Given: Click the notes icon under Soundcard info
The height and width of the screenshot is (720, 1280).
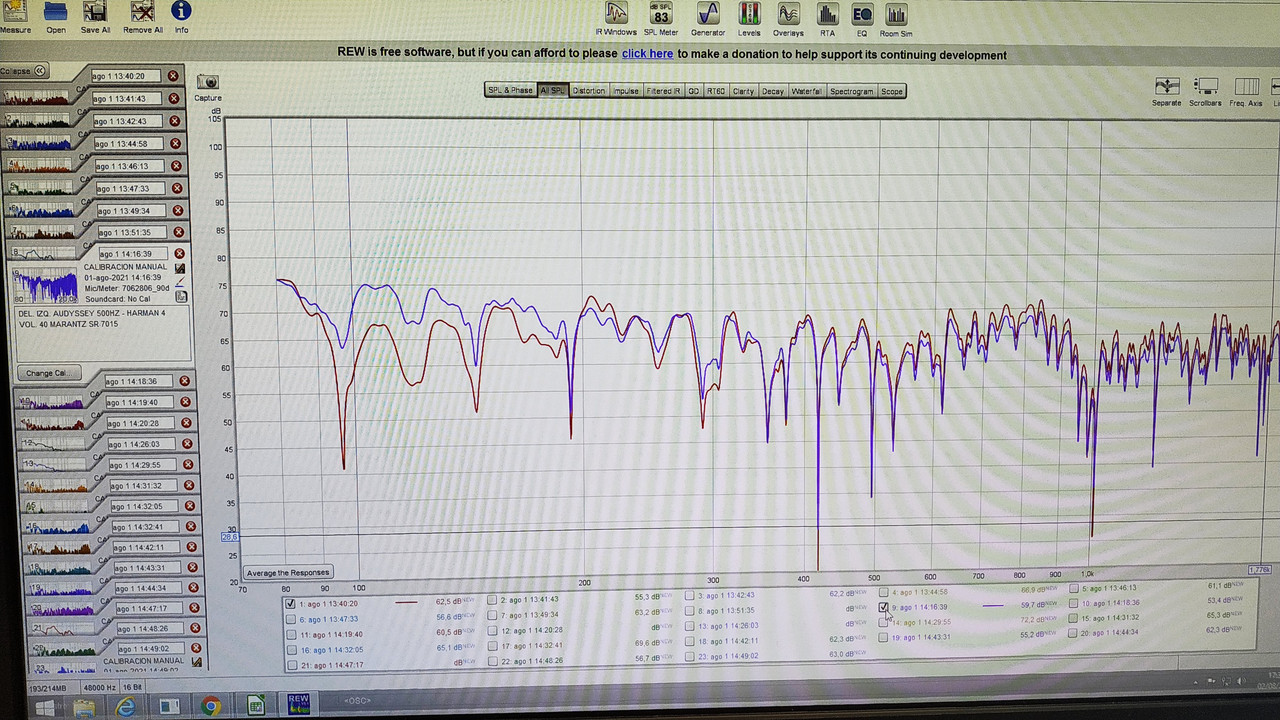Looking at the screenshot, I should pyautogui.click(x=181, y=296).
